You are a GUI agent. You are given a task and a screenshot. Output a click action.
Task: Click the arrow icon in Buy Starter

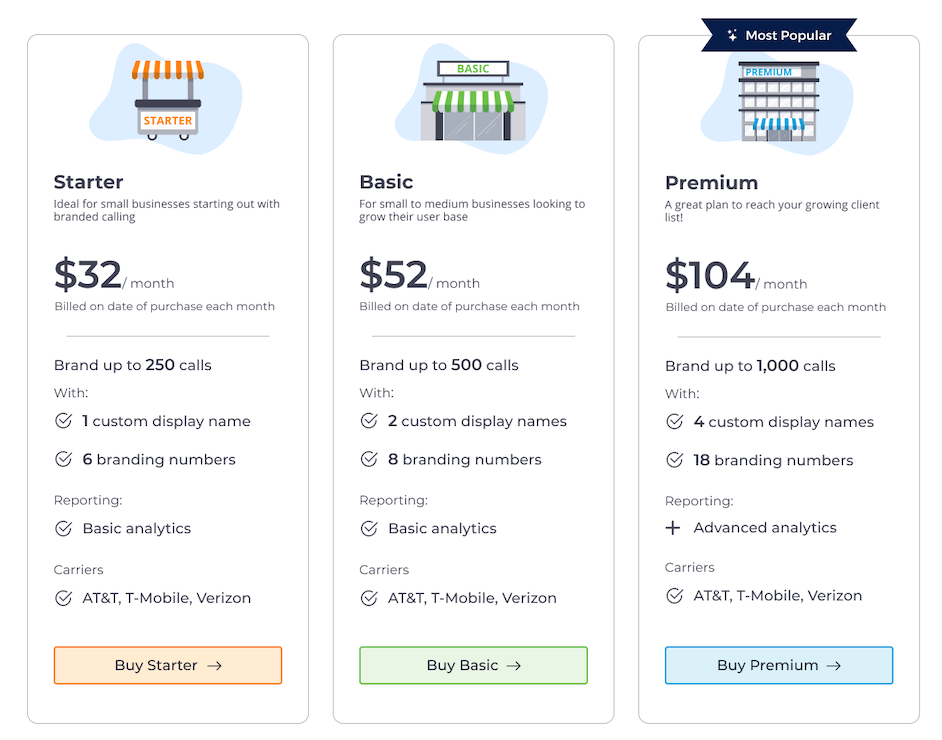pos(214,666)
